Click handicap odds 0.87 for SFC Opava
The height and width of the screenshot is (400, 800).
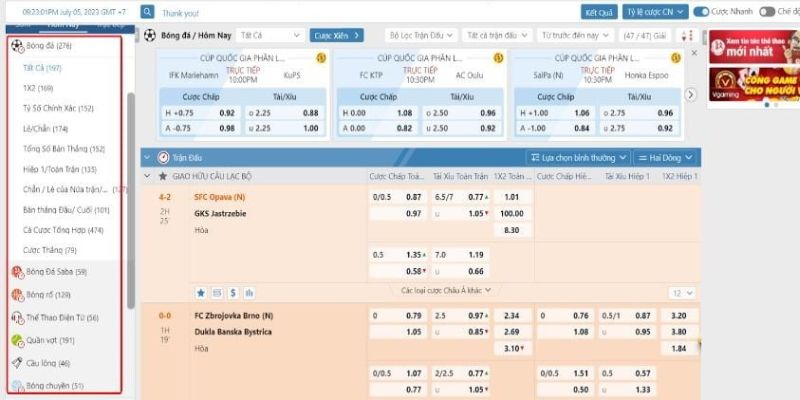[x=398, y=197]
